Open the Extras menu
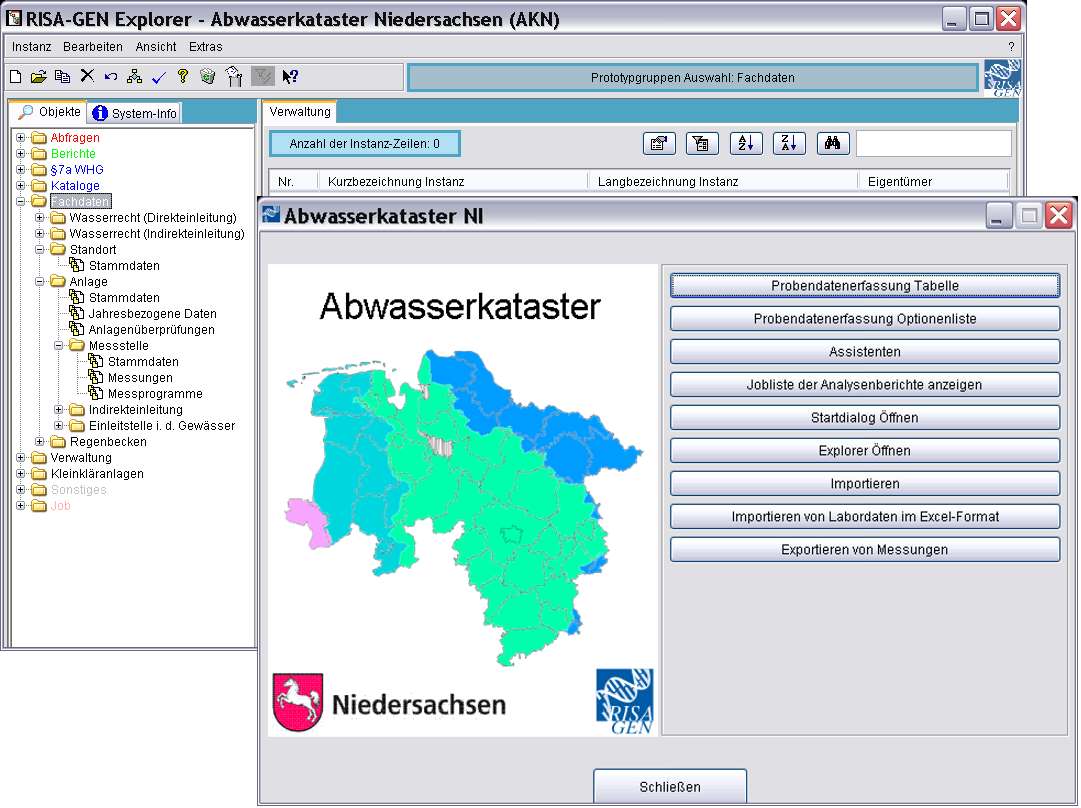This screenshot has height=808, width=1081. [x=205, y=47]
